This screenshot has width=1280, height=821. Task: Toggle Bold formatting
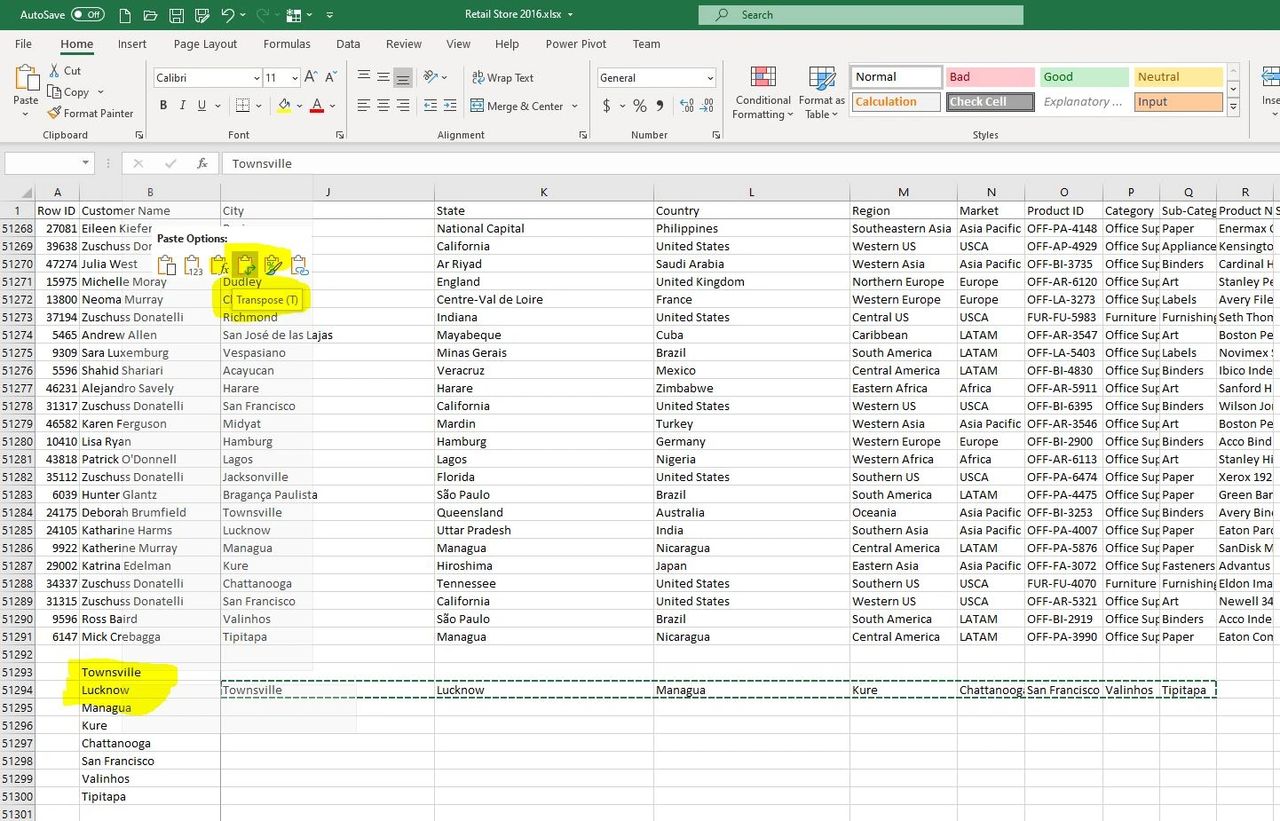coord(163,106)
